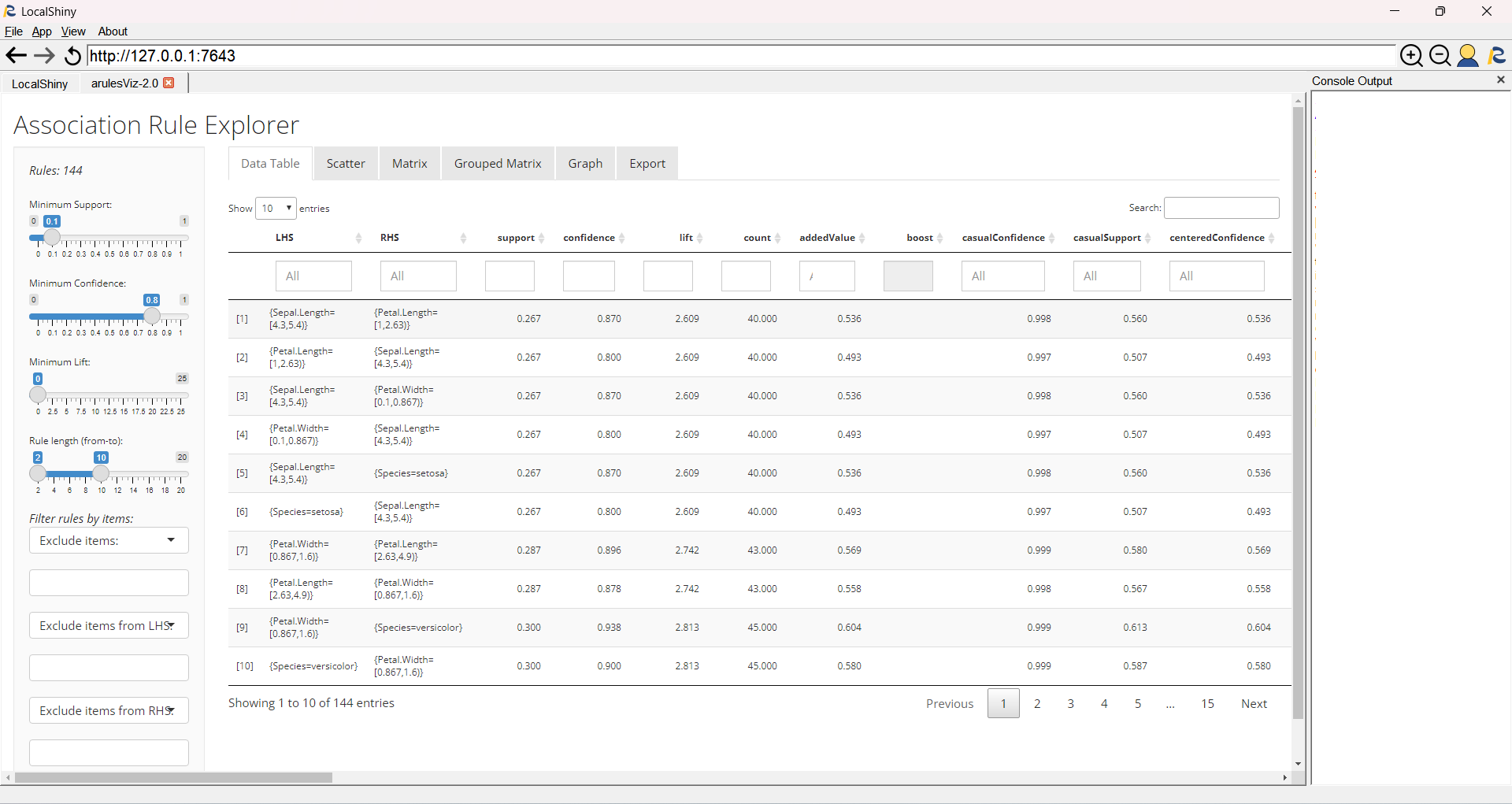Click the LHS column filter box
The width and height of the screenshot is (1512, 804).
click(313, 276)
